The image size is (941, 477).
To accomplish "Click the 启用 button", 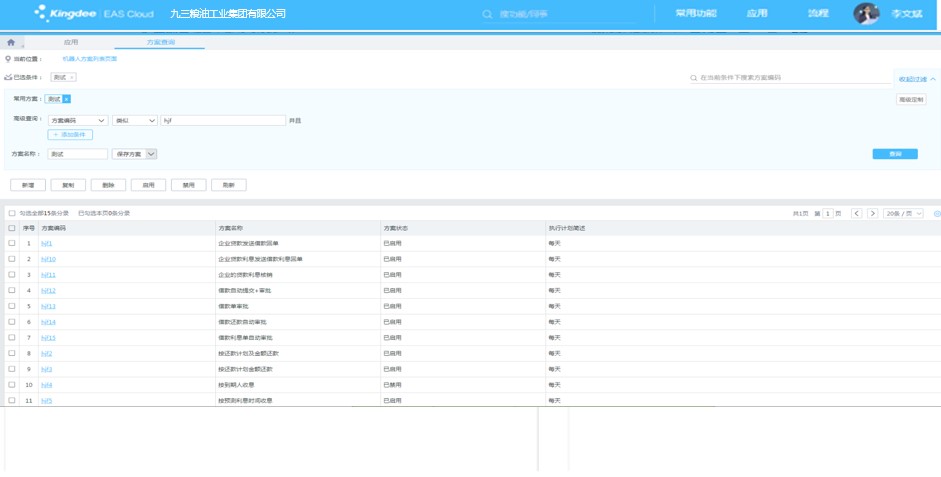I will coord(149,185).
